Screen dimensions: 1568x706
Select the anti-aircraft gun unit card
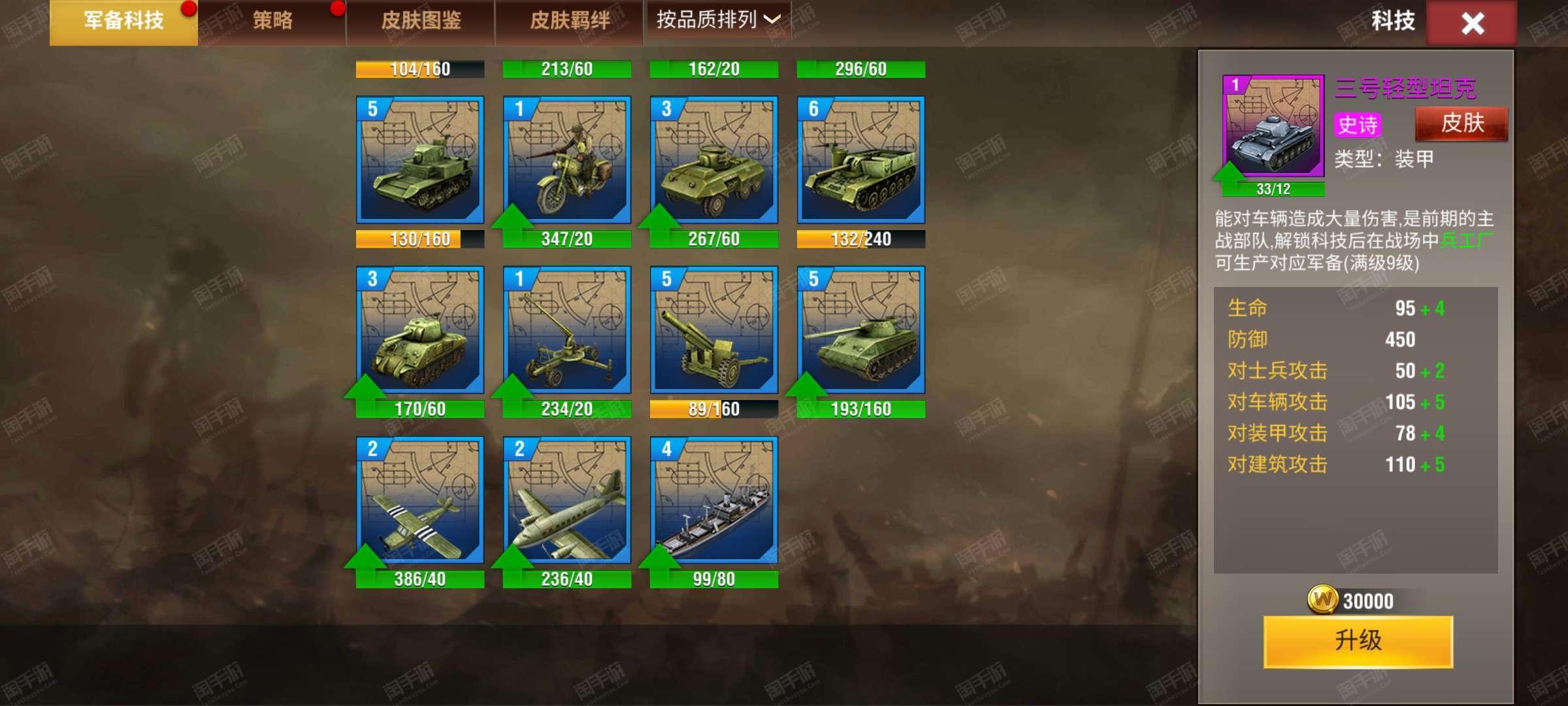pyautogui.click(x=566, y=330)
